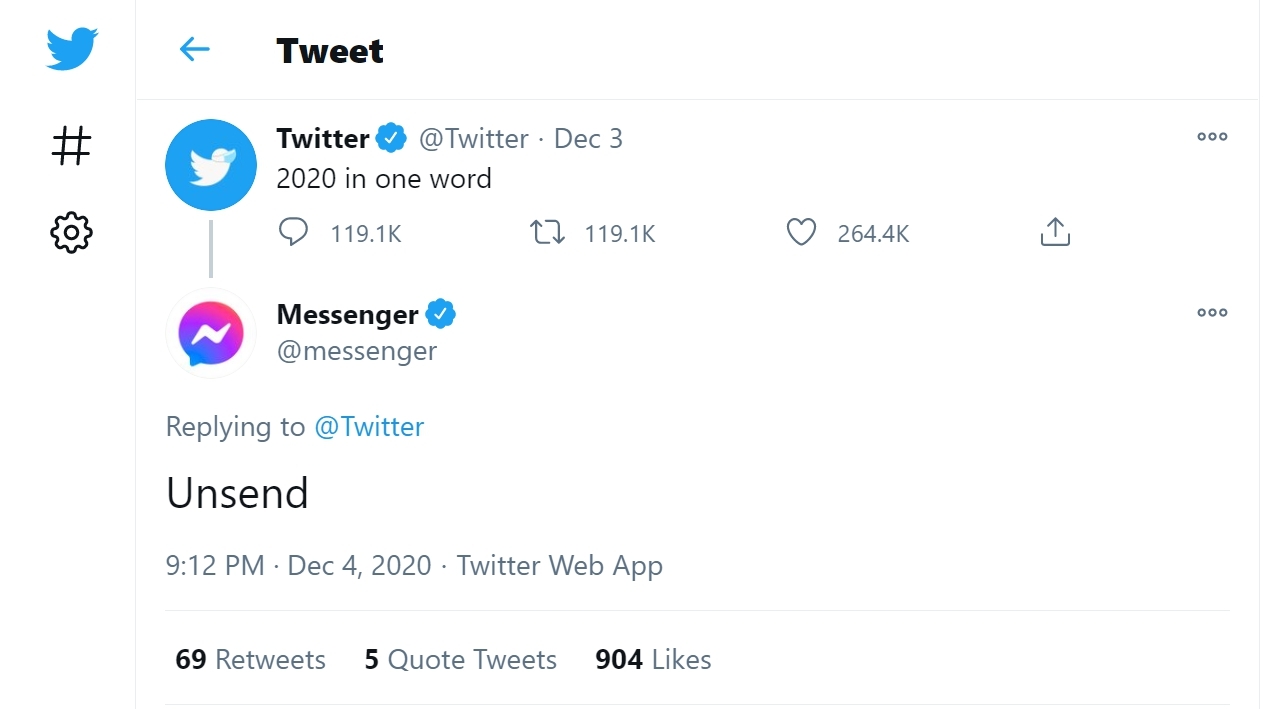The width and height of the screenshot is (1263, 709).
Task: Open the Twitter profile avatar
Action: [211, 165]
